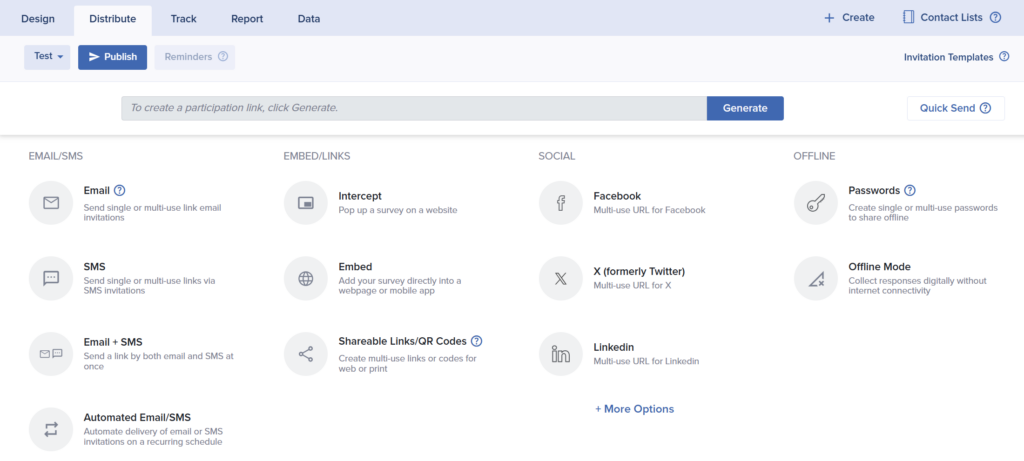Click "Pop up a survey on a website" text
The image size is (1024, 461).
[398, 210]
